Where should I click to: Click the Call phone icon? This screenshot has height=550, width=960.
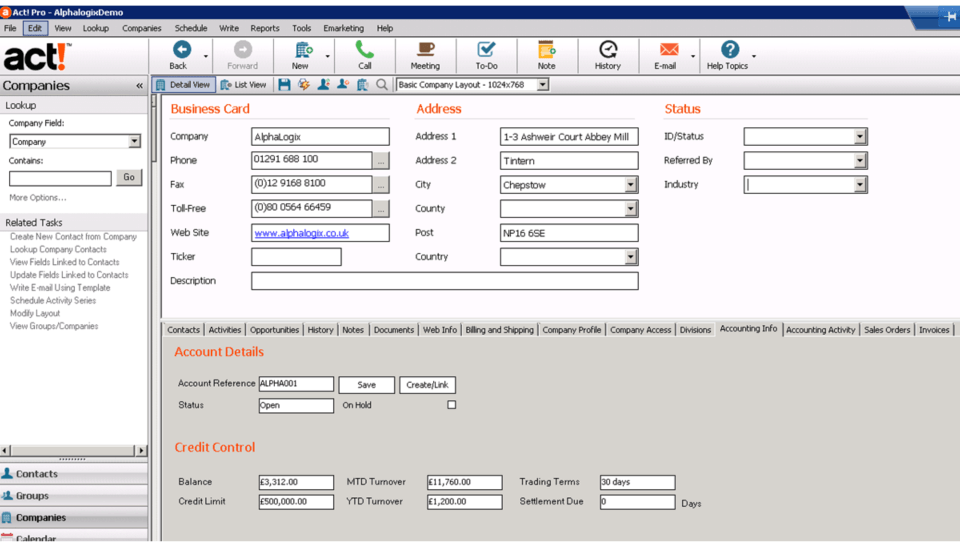tap(364, 49)
